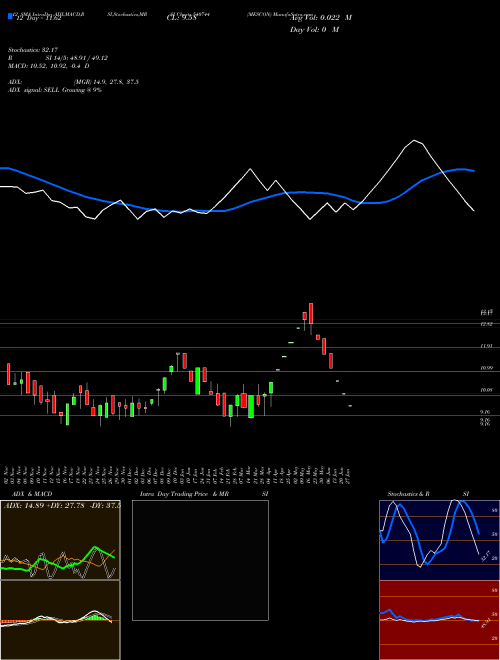Click the 'Stochastics & R' panel title

point(408,494)
